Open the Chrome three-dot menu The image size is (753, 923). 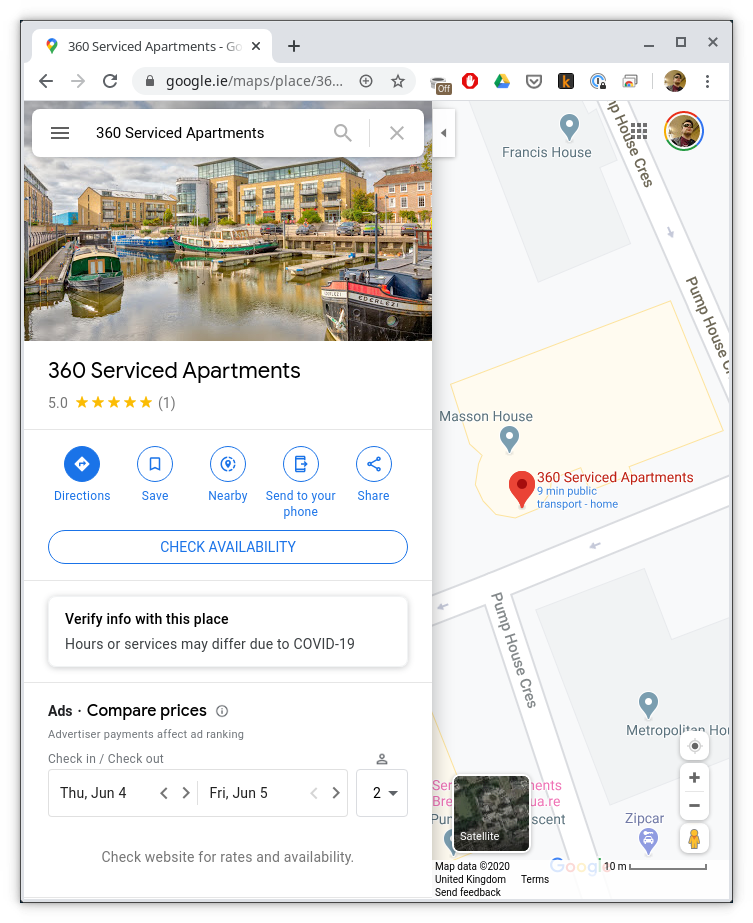[708, 81]
